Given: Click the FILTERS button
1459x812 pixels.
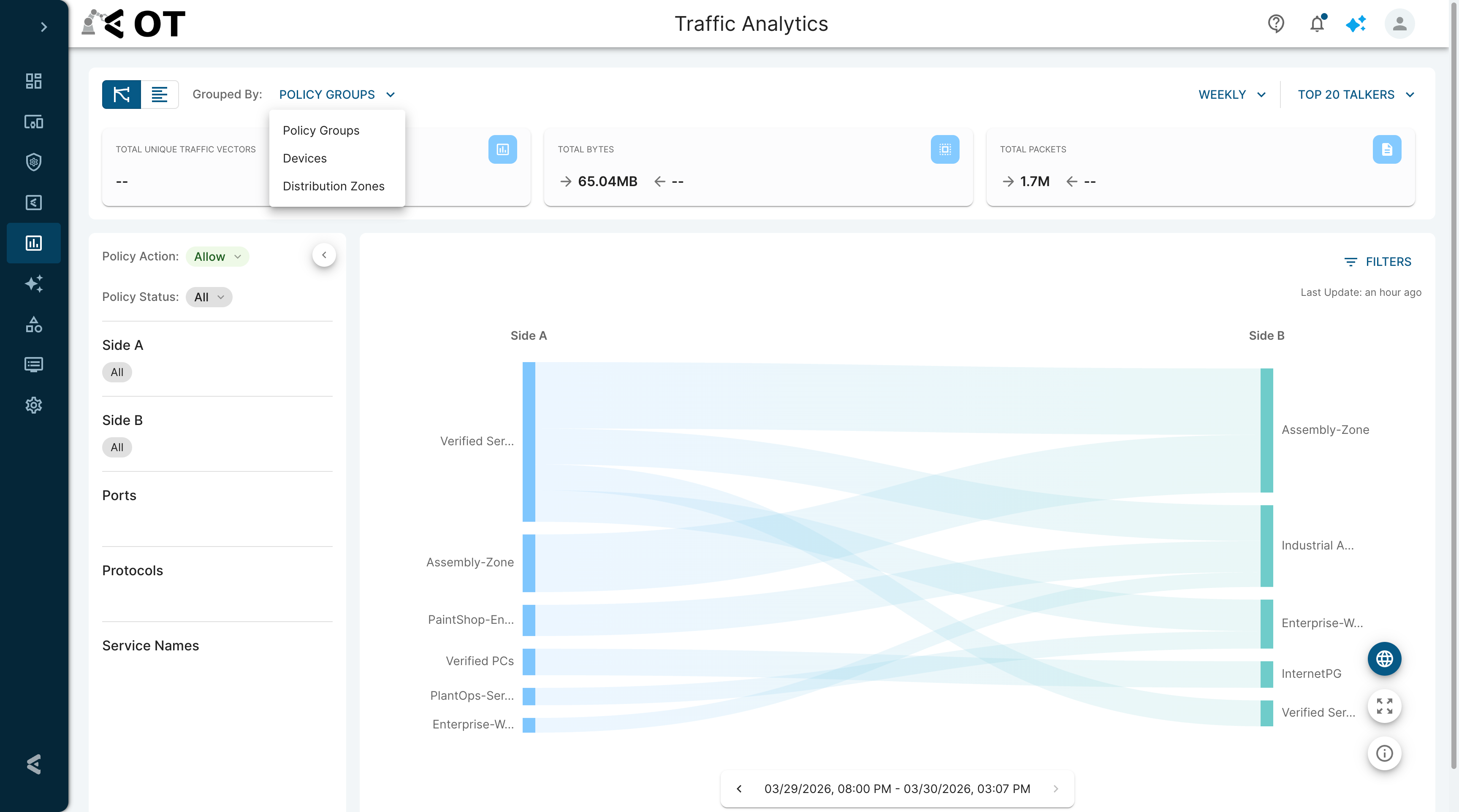Looking at the screenshot, I should (x=1378, y=262).
